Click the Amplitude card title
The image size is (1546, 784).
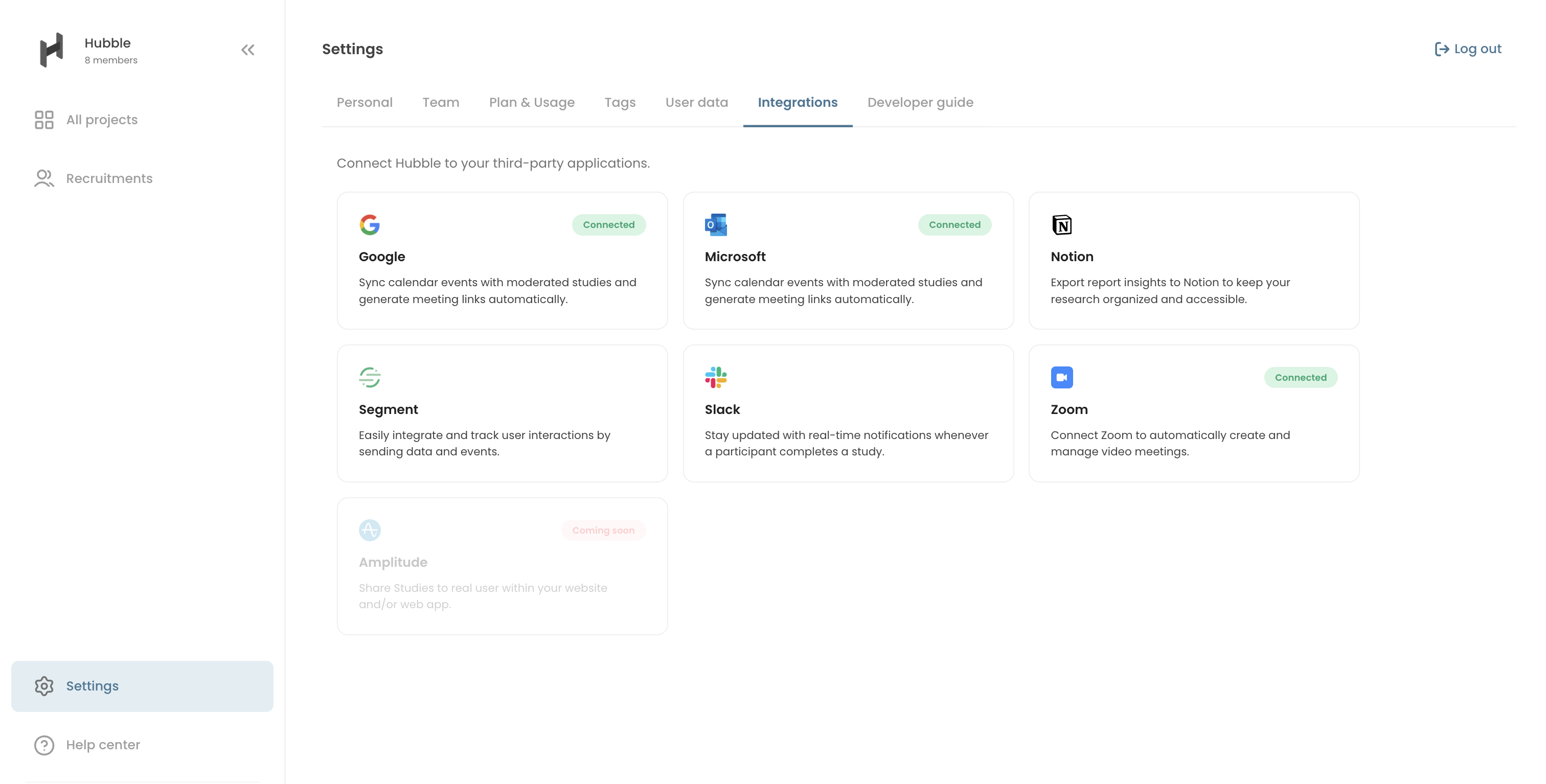(393, 563)
